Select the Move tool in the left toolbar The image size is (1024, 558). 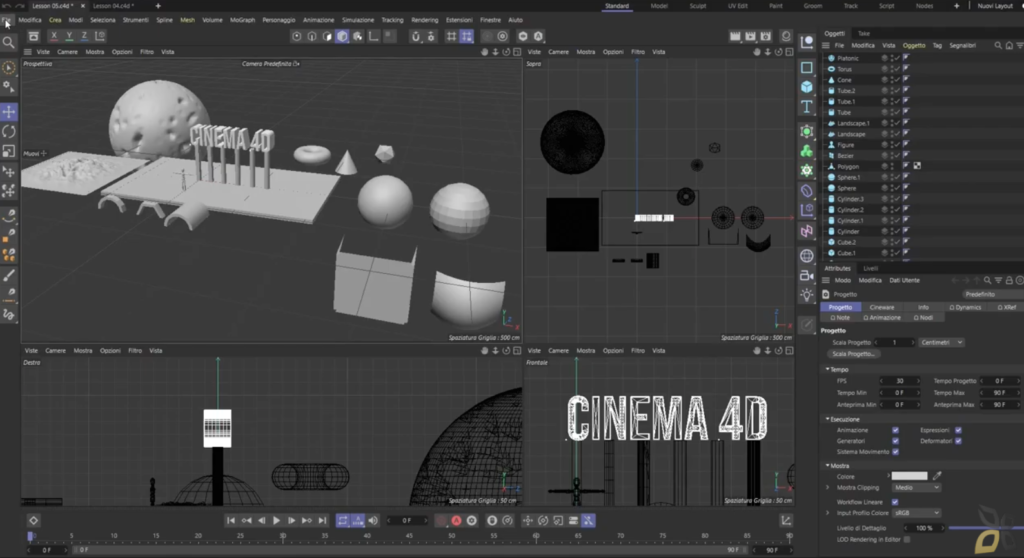(9, 112)
